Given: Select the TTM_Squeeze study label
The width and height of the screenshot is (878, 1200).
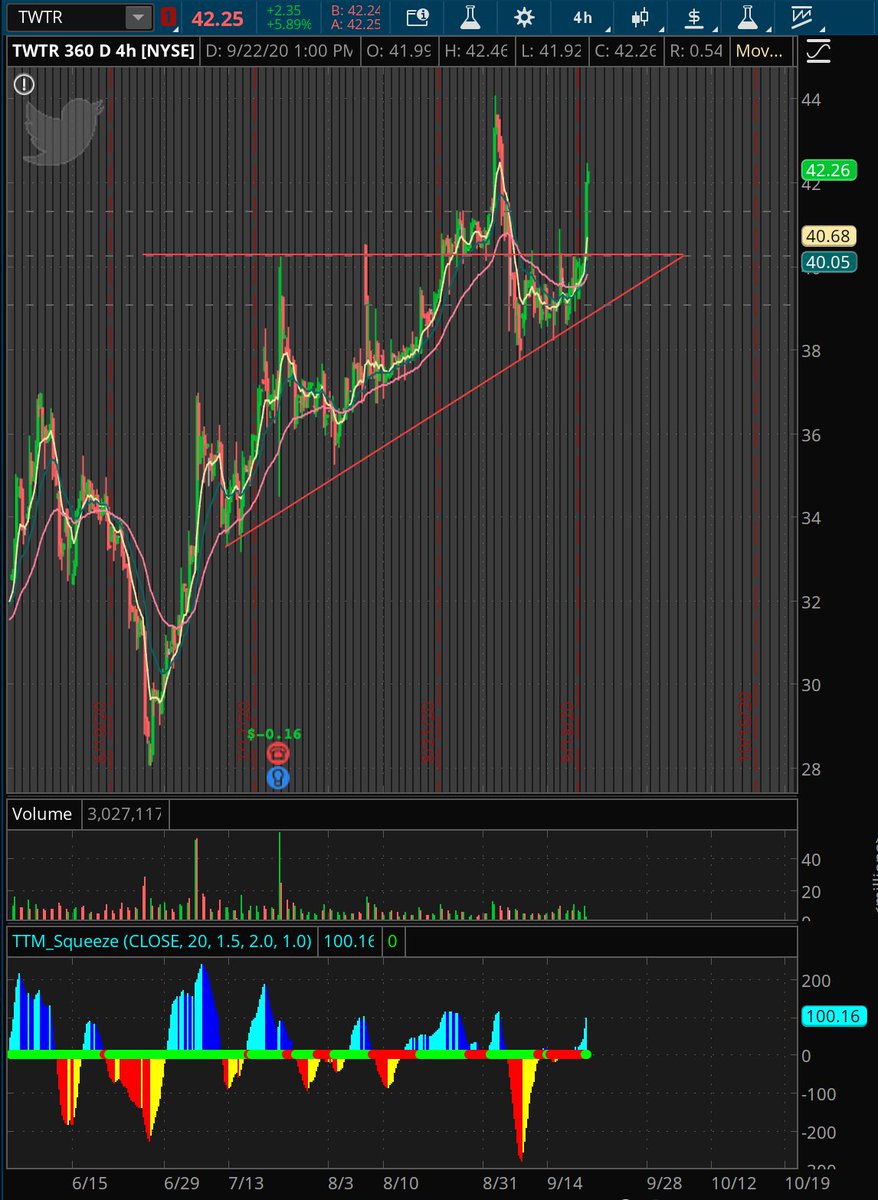Looking at the screenshot, I should [x=161, y=941].
